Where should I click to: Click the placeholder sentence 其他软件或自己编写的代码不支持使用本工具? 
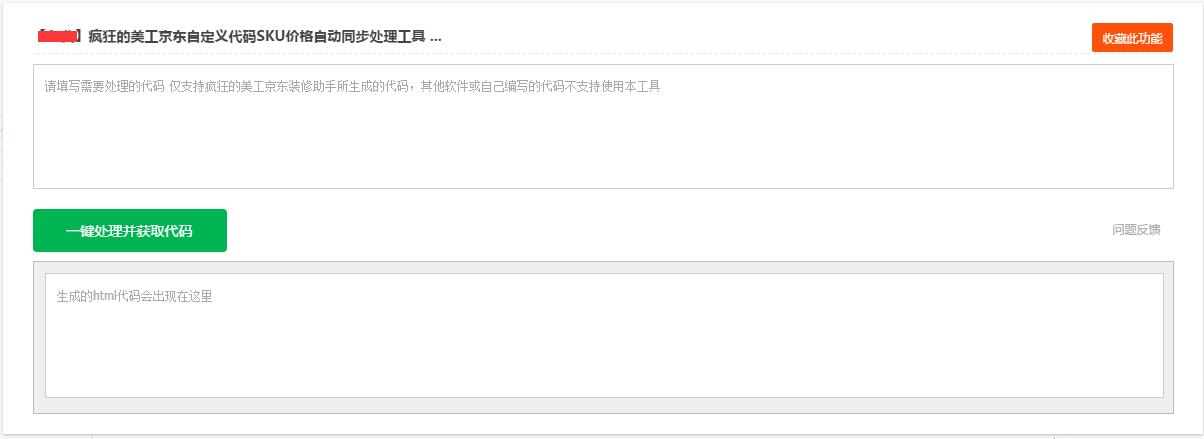(540, 86)
